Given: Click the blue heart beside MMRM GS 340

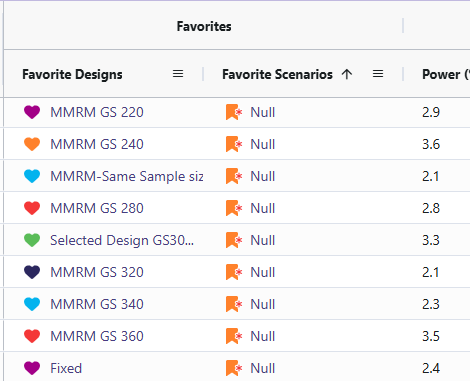Looking at the screenshot, I should pyautogui.click(x=32, y=304).
